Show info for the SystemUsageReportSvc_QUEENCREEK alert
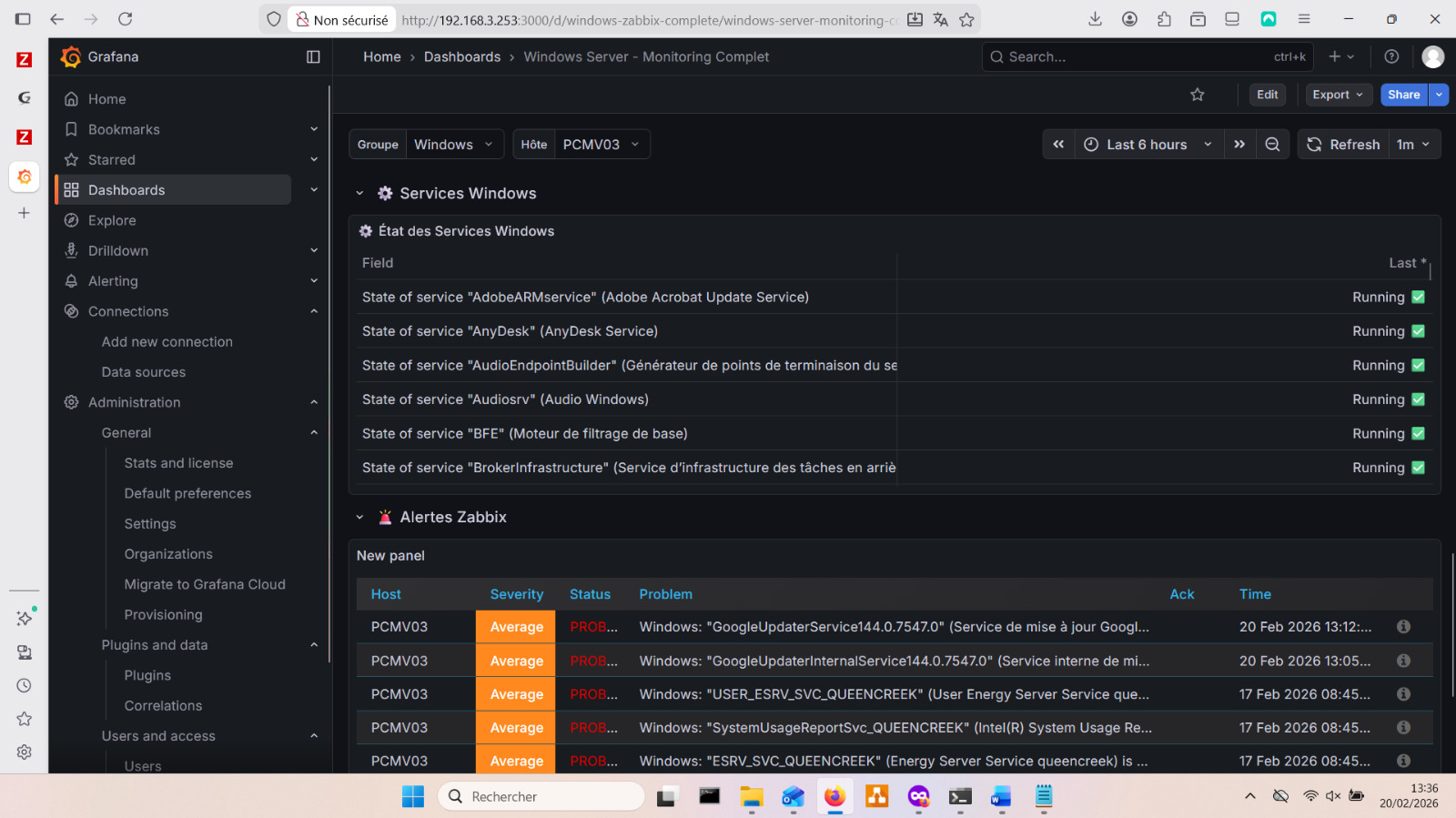Image resolution: width=1456 pixels, height=818 pixels. 1403,728
